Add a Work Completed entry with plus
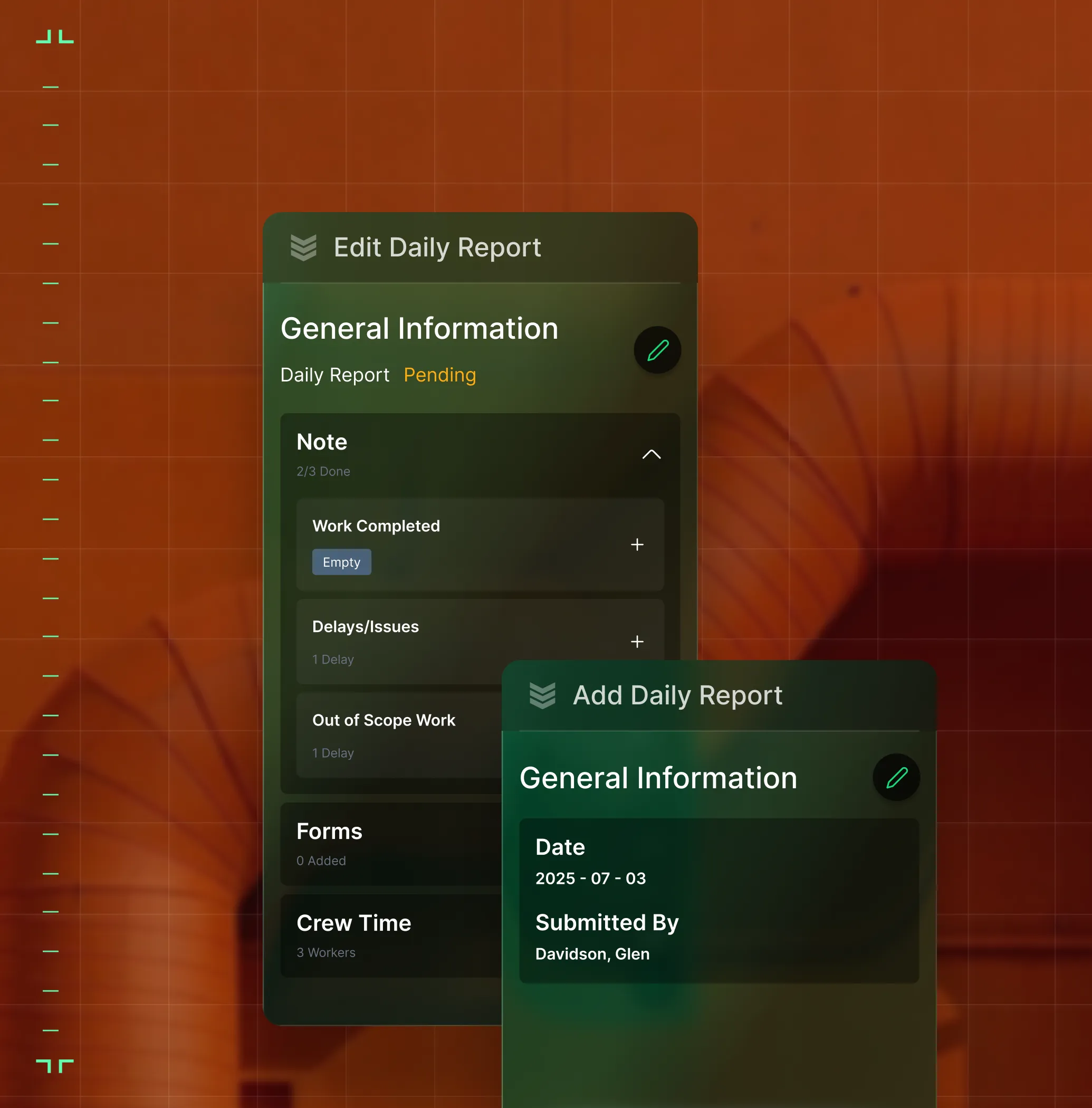Image resolution: width=1092 pixels, height=1108 pixels. (637, 545)
